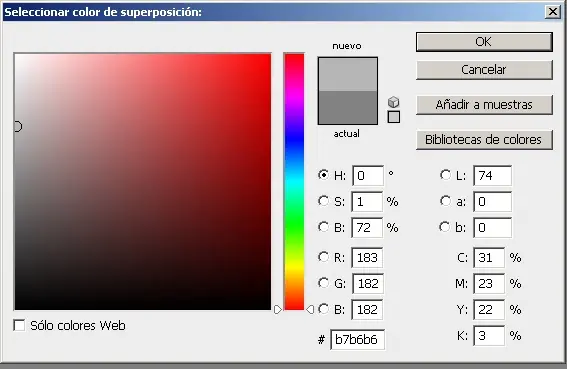Click the web-safe color cube warning icon
This screenshot has width=567, height=369.
point(393,102)
